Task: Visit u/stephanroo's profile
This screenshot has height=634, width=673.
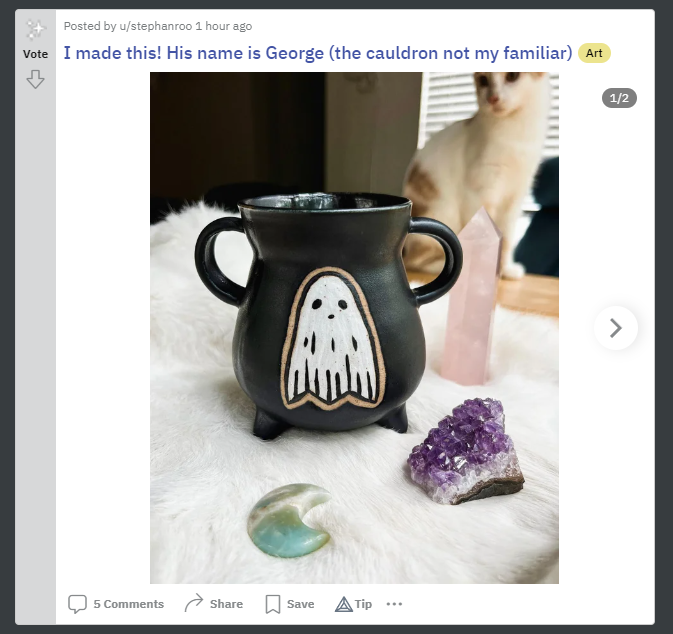Action: coord(155,26)
